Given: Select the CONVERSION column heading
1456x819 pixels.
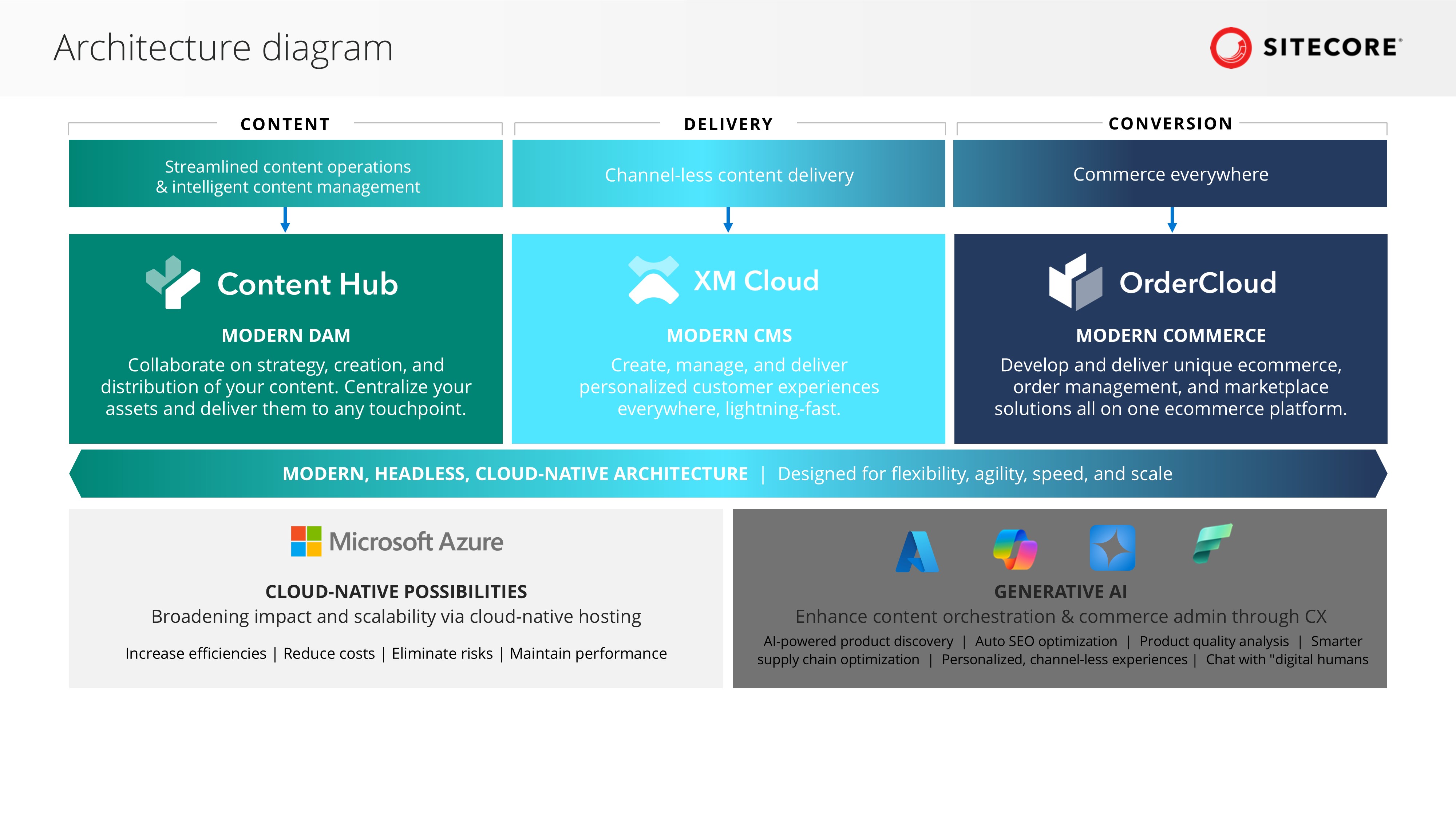Looking at the screenshot, I should click(1170, 124).
